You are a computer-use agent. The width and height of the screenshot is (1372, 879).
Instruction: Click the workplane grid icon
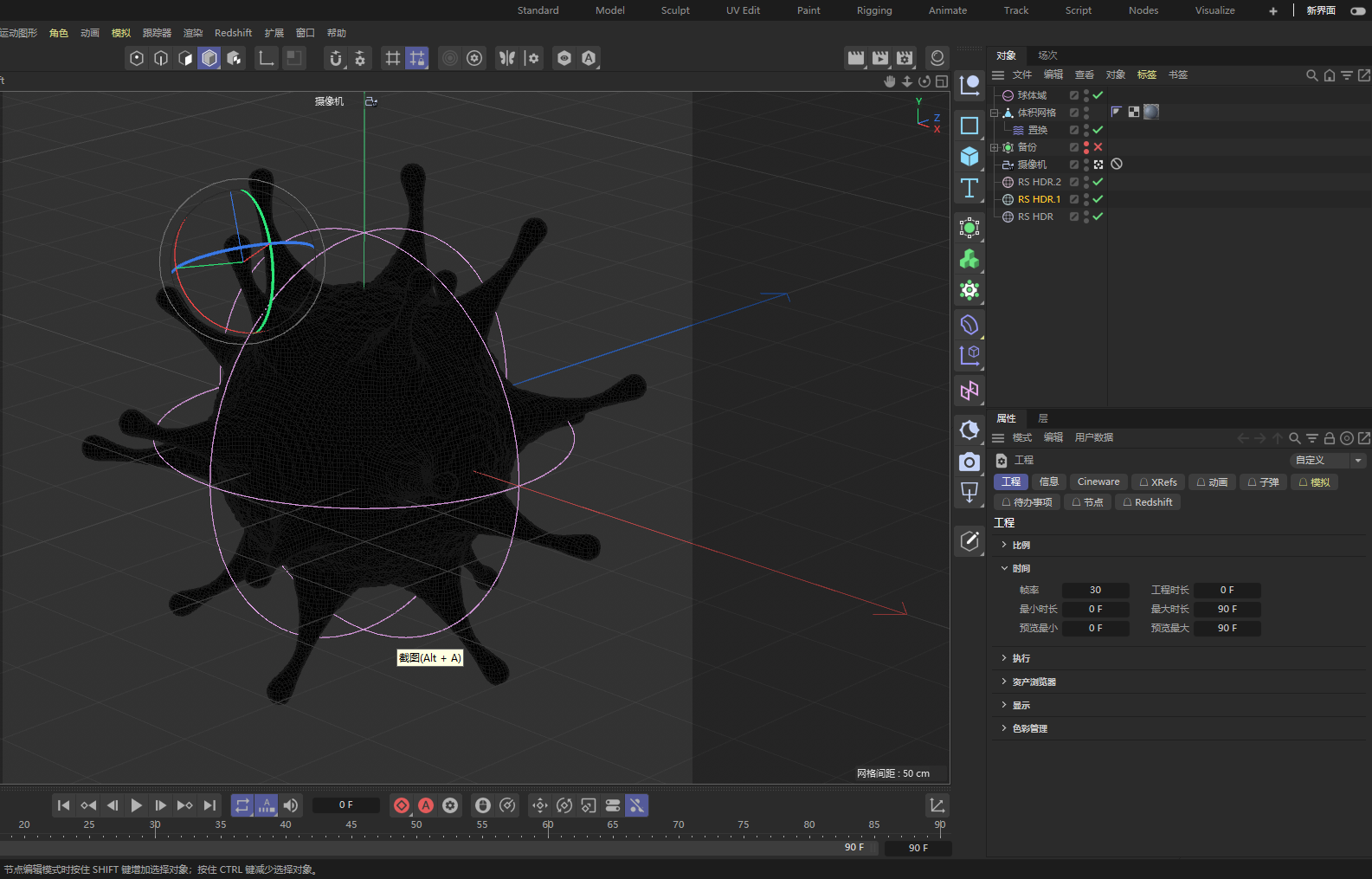393,58
